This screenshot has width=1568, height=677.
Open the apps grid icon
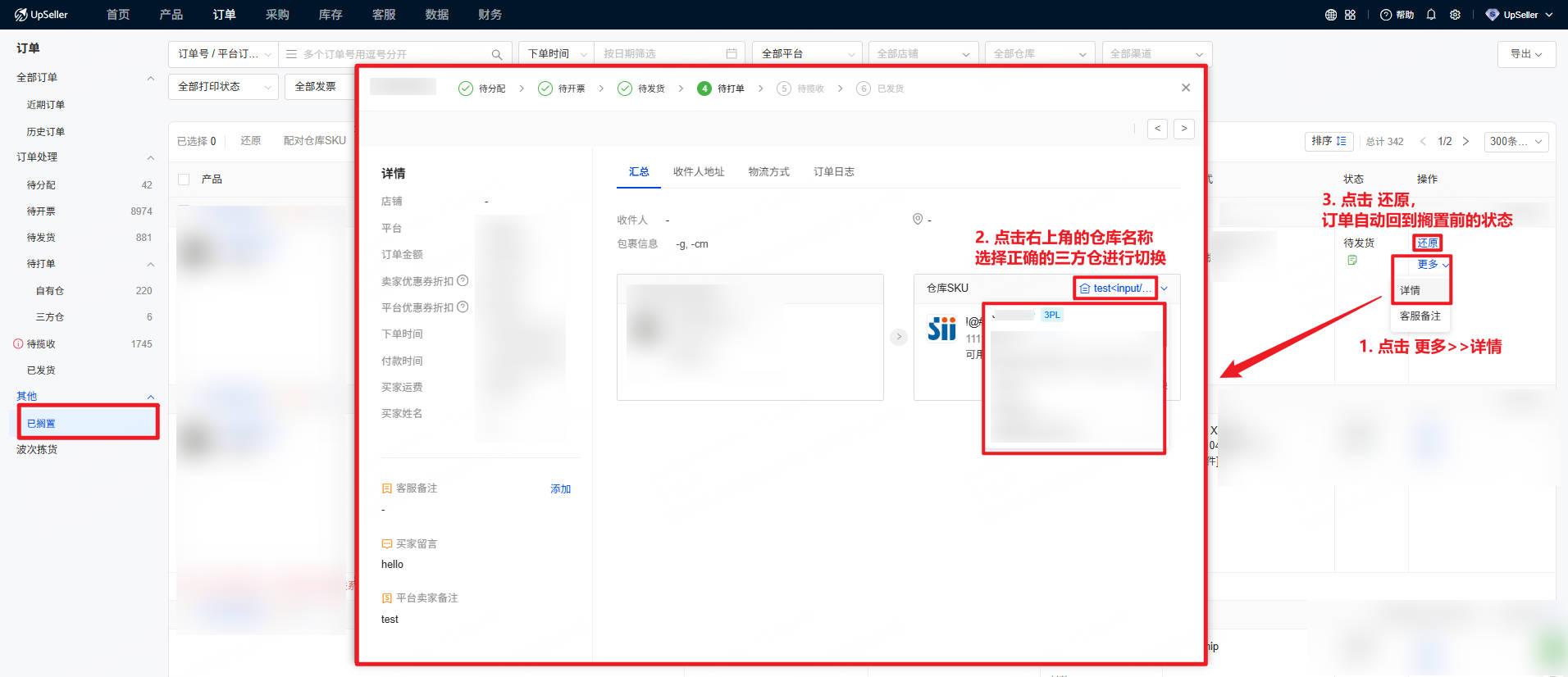click(1350, 15)
